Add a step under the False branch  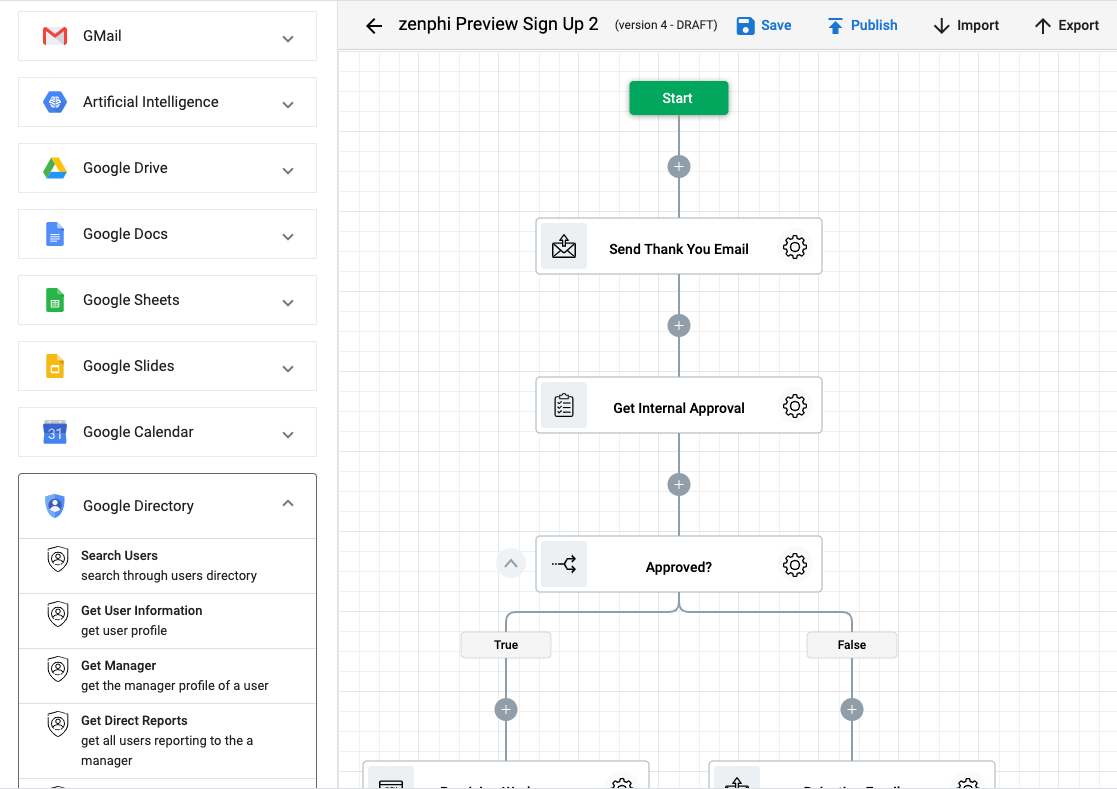(x=852, y=710)
